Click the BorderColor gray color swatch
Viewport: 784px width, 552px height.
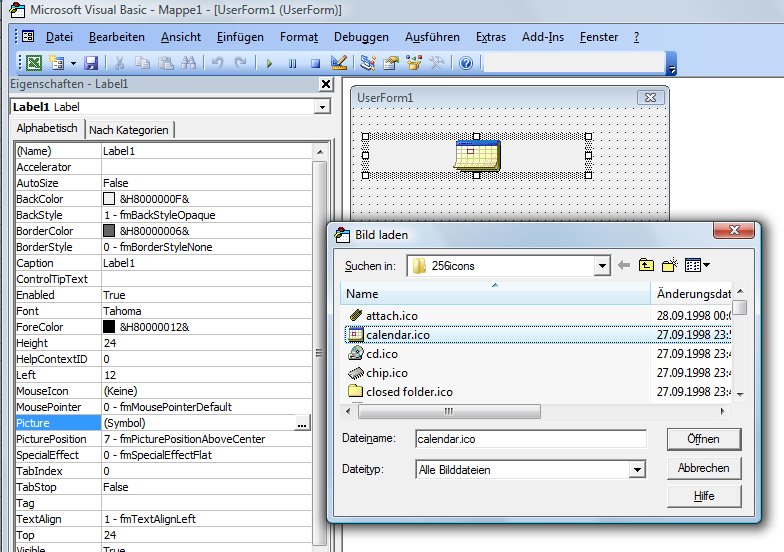[x=109, y=231]
